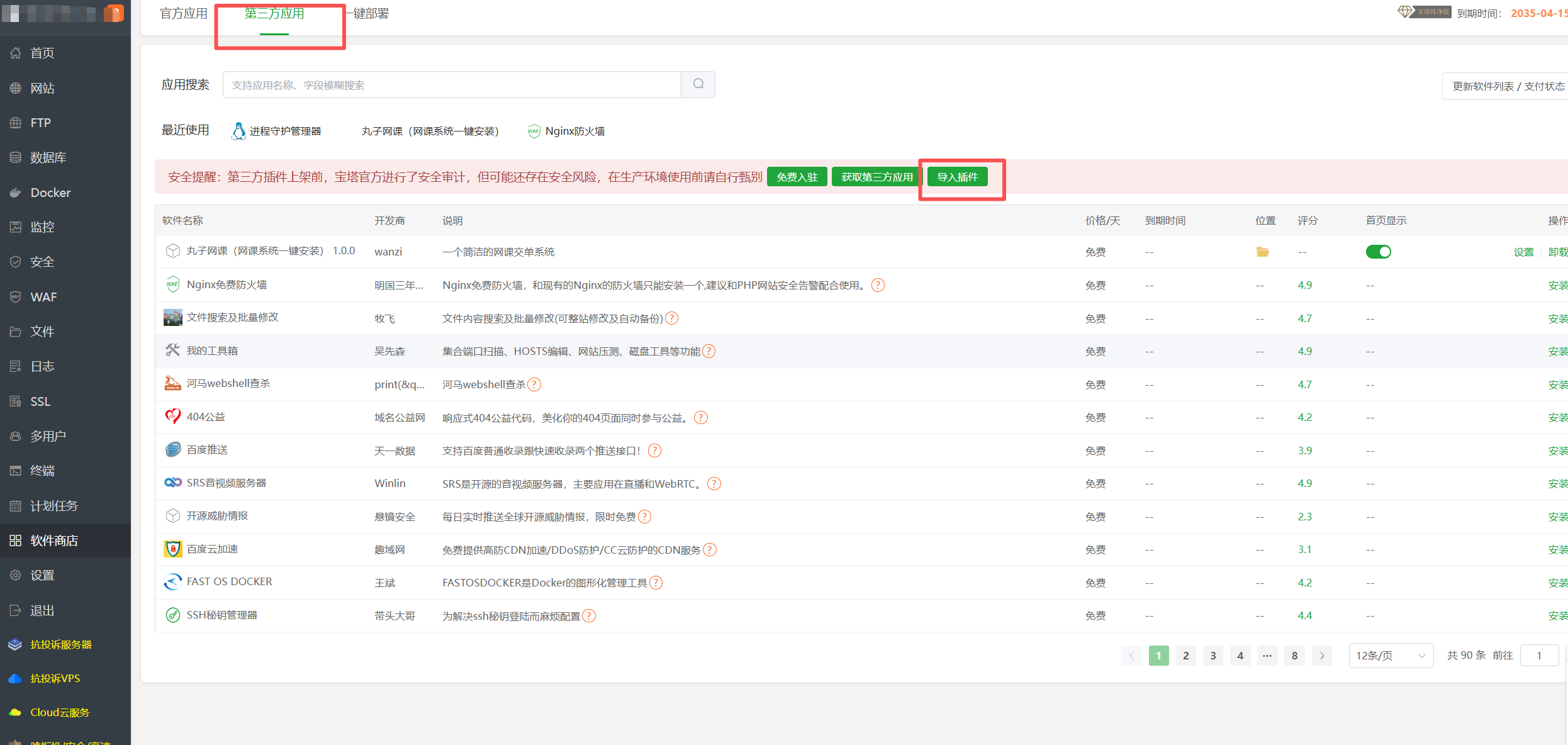
Task: Open recent item Nginx防火墙
Action: [566, 131]
